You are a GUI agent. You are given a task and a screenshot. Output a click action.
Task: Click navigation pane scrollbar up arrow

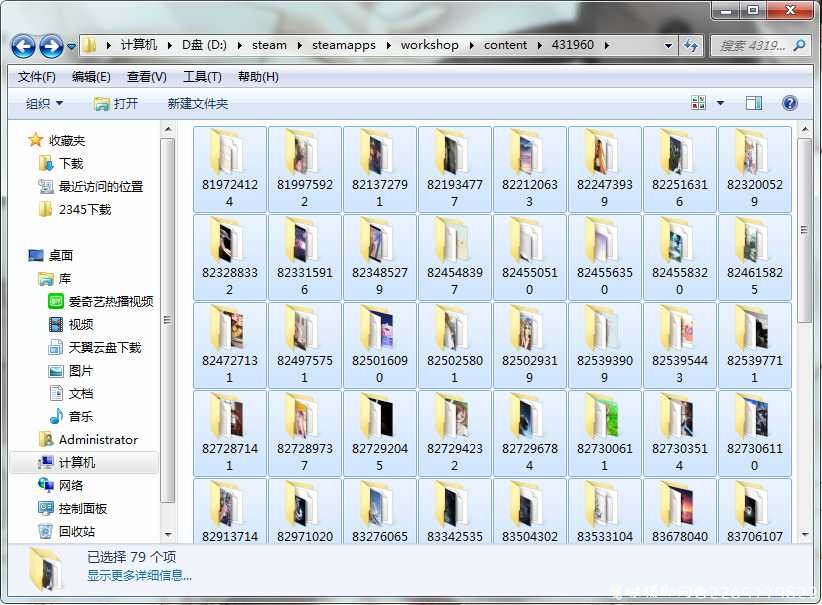pos(168,128)
